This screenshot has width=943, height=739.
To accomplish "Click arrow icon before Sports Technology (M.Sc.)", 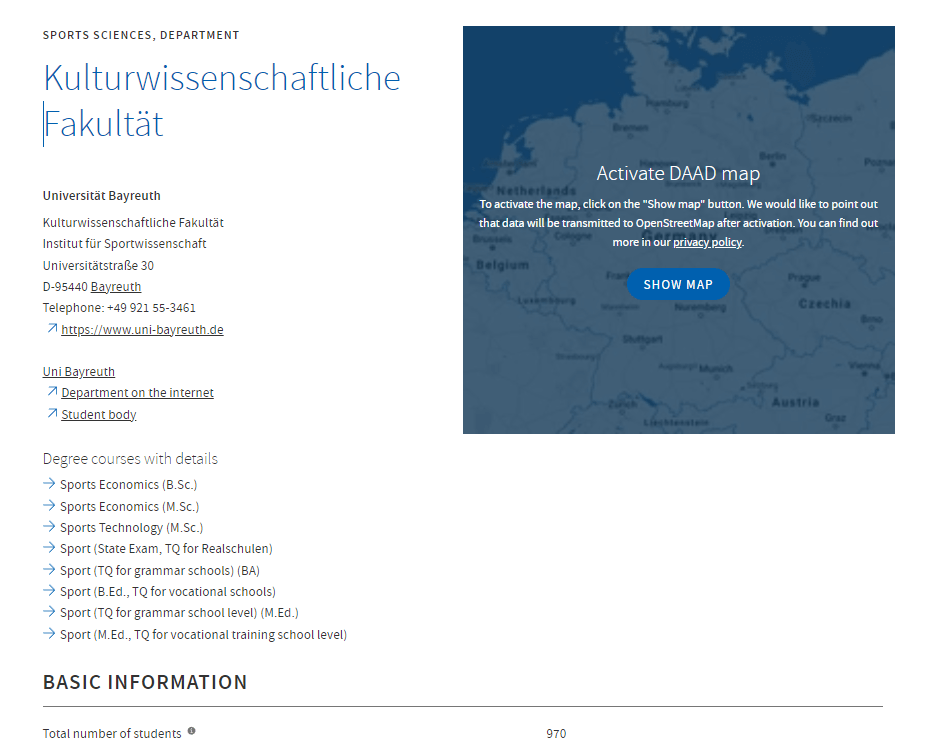I will pyautogui.click(x=49, y=526).
